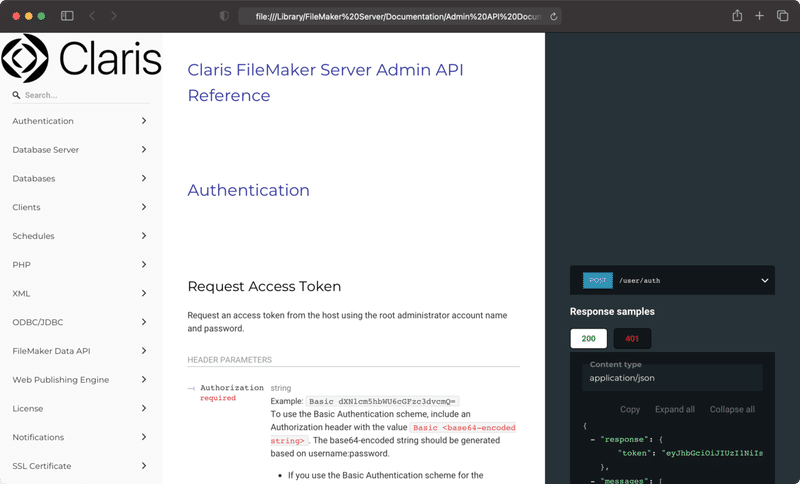This screenshot has width=800, height=484.
Task: Open the Share icon in toolbar
Action: (737, 16)
